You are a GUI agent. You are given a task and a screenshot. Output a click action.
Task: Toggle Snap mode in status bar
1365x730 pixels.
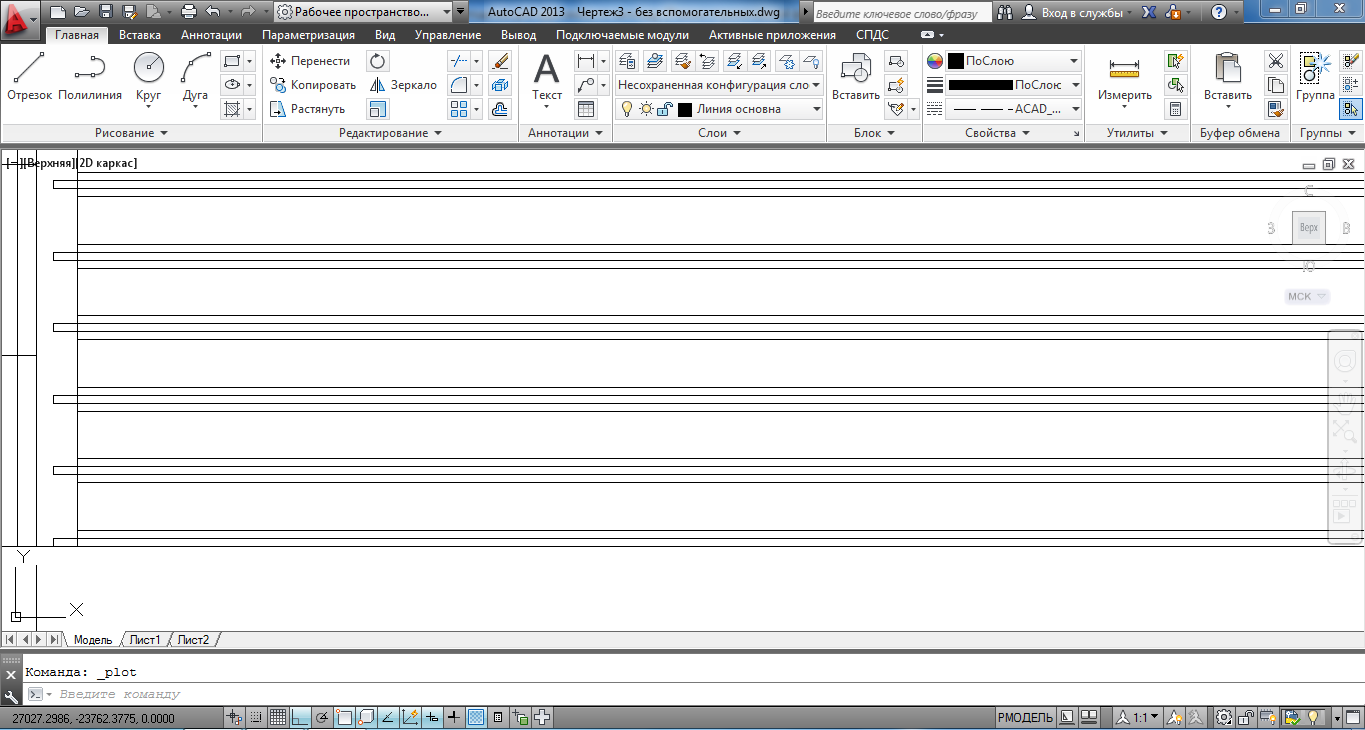255,717
